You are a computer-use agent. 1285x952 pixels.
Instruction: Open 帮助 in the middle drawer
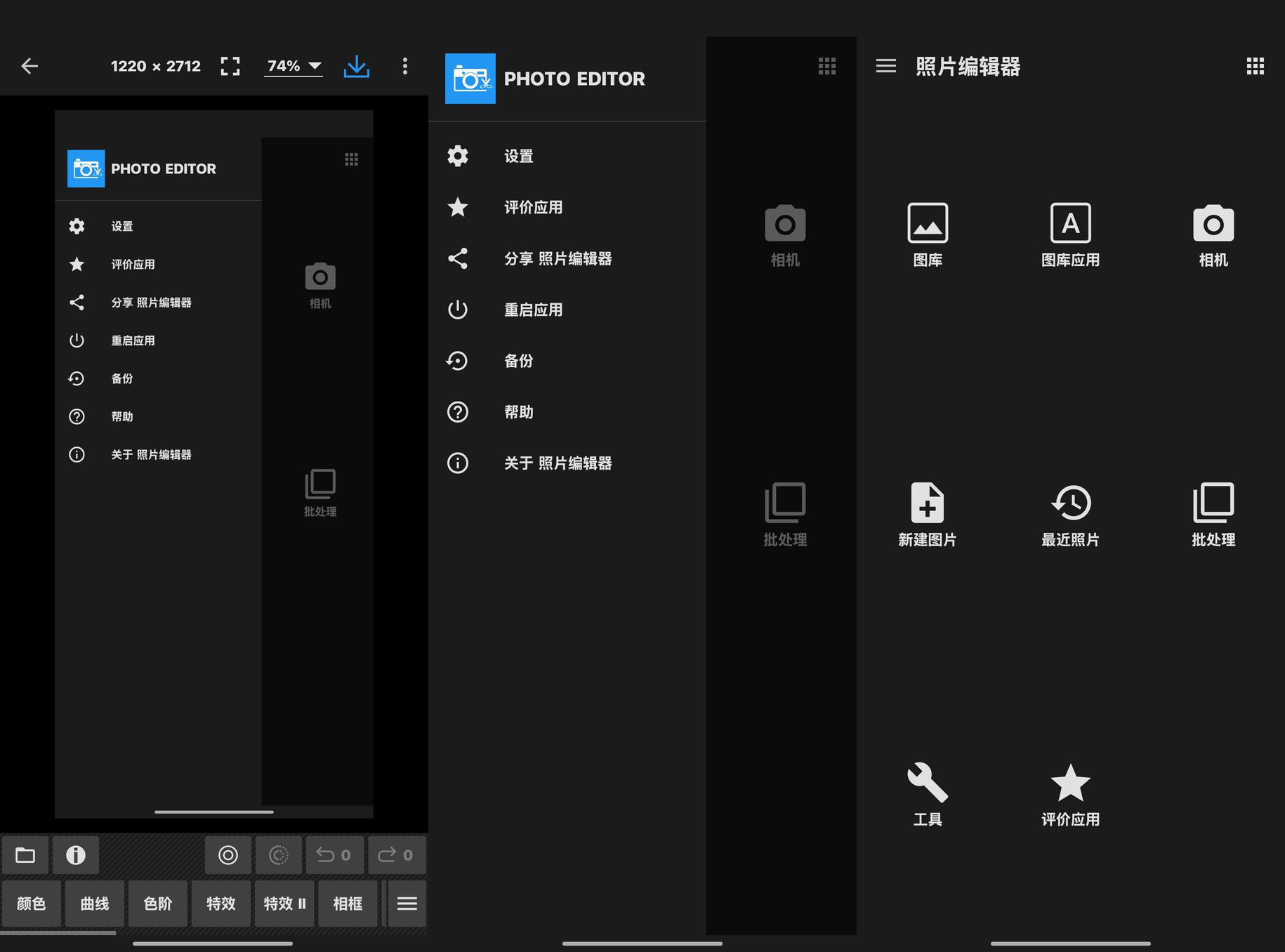pyautogui.click(x=567, y=412)
